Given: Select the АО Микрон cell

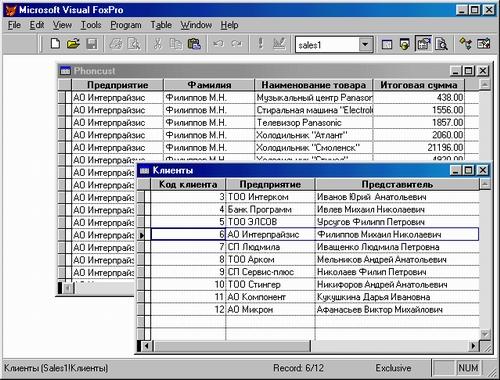Looking at the screenshot, I should pos(270,310).
